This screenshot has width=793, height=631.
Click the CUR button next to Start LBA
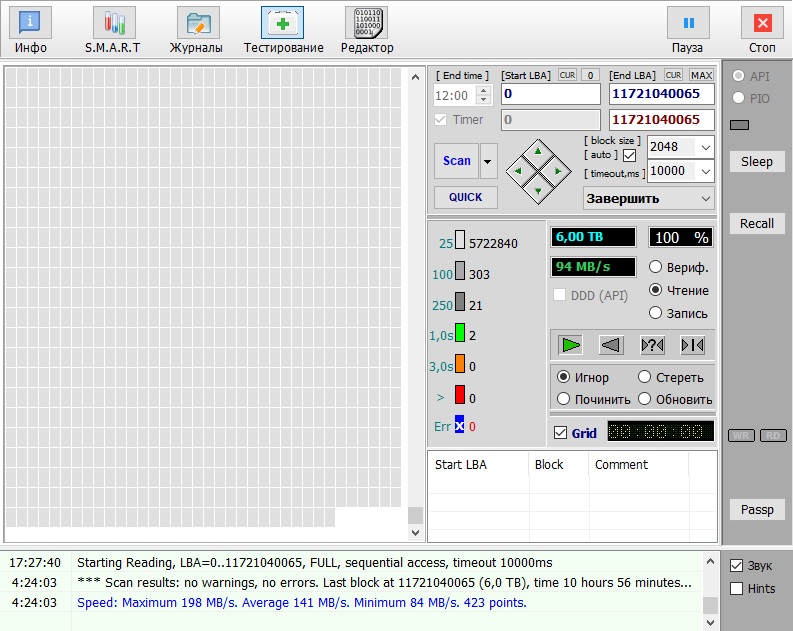point(567,75)
